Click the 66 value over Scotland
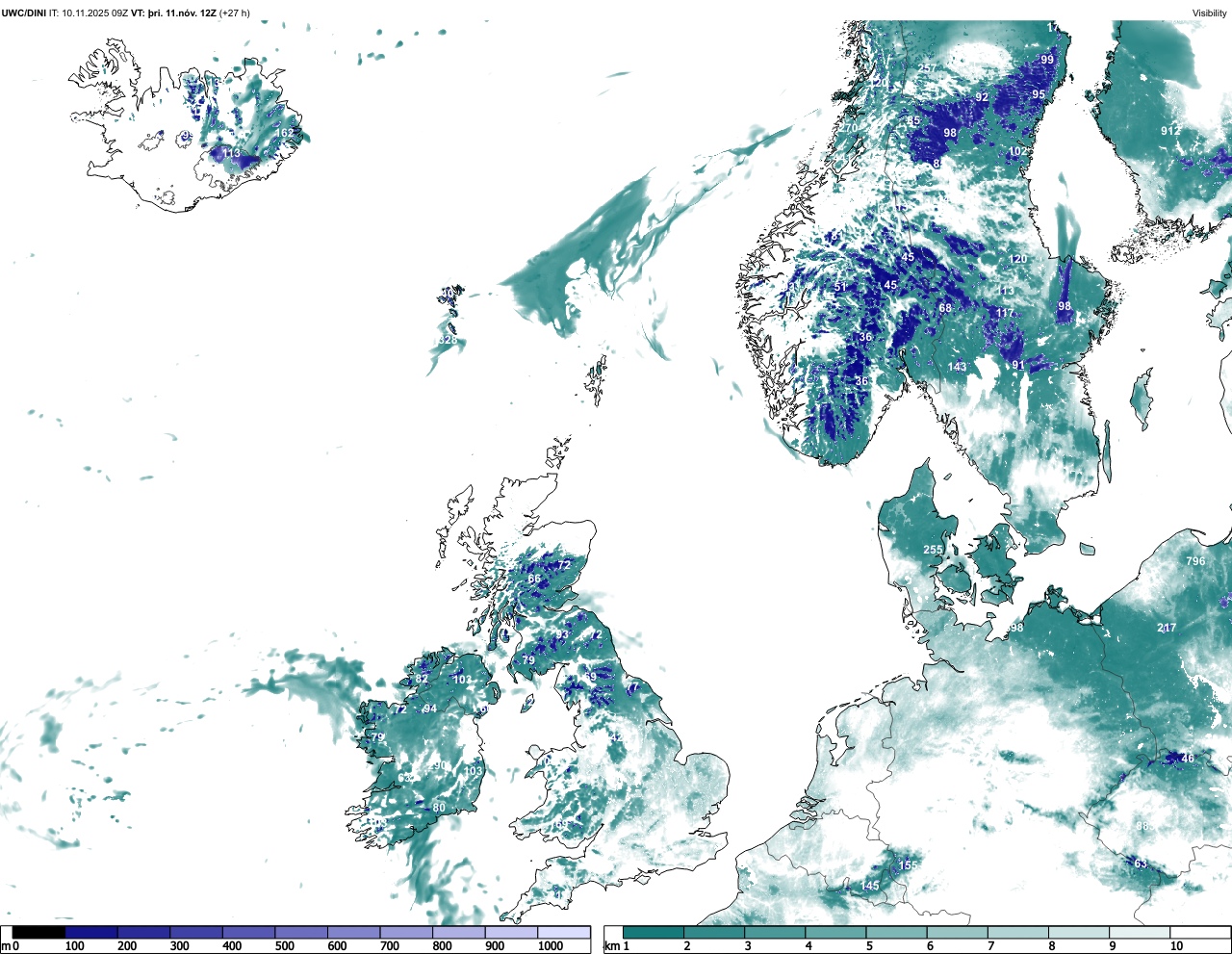1232x954 pixels. (534, 580)
